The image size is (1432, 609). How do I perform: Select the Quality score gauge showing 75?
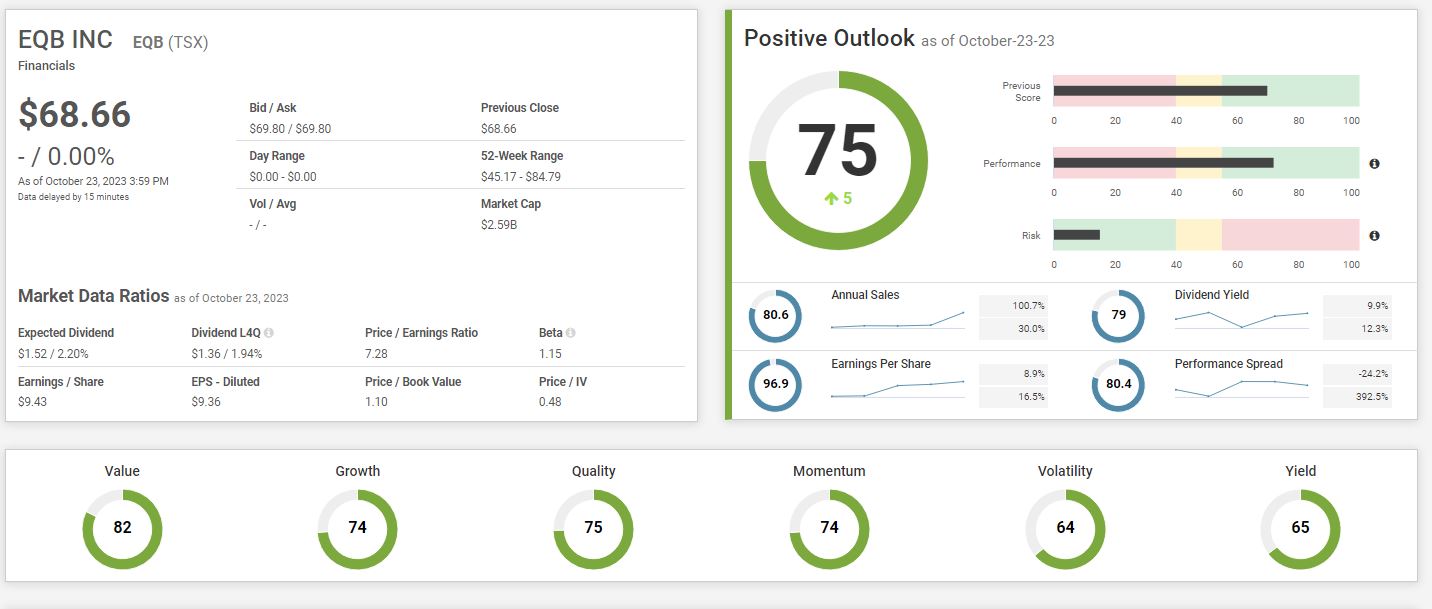(x=593, y=528)
